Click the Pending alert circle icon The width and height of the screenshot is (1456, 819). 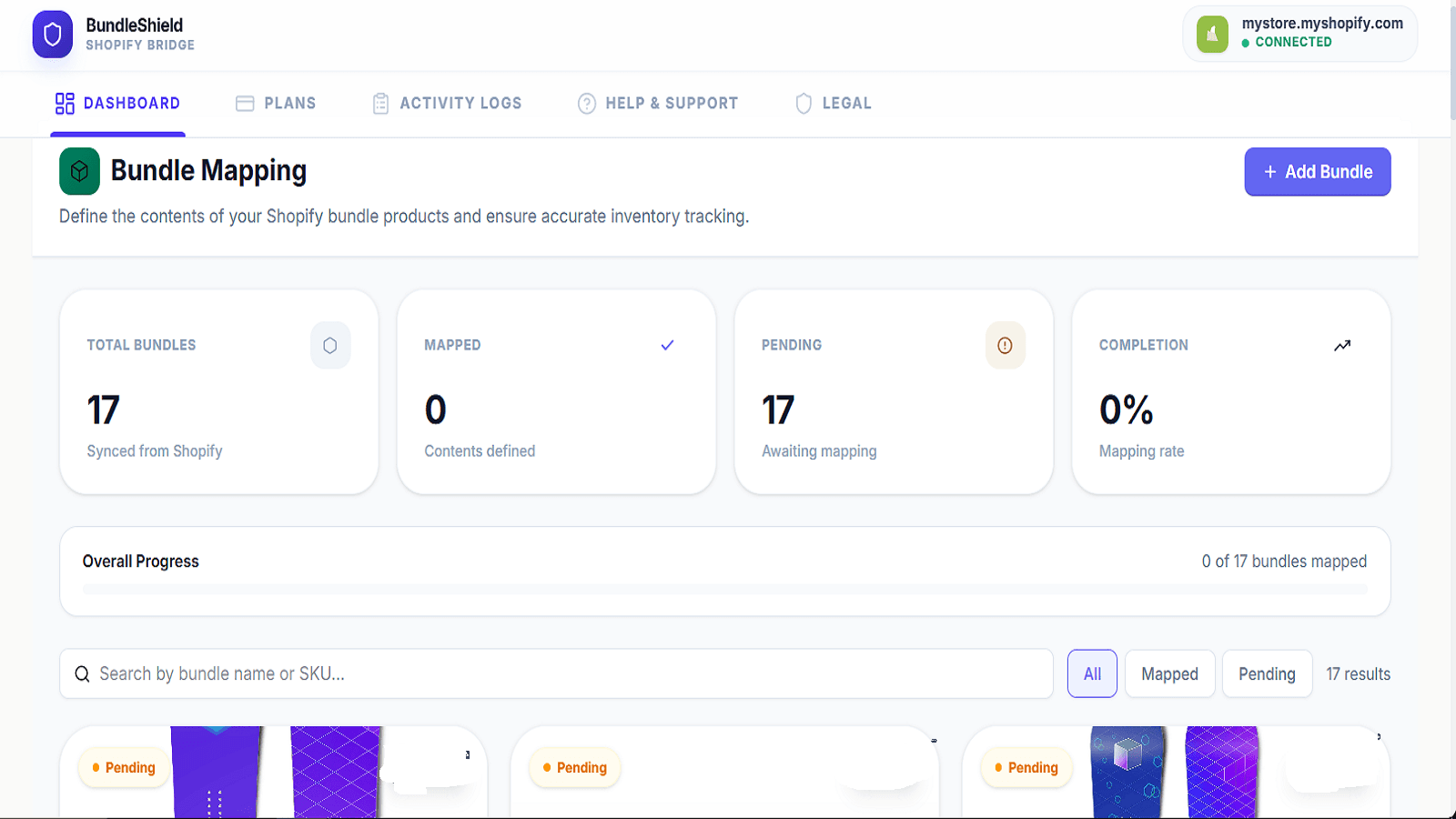pyautogui.click(x=1005, y=345)
